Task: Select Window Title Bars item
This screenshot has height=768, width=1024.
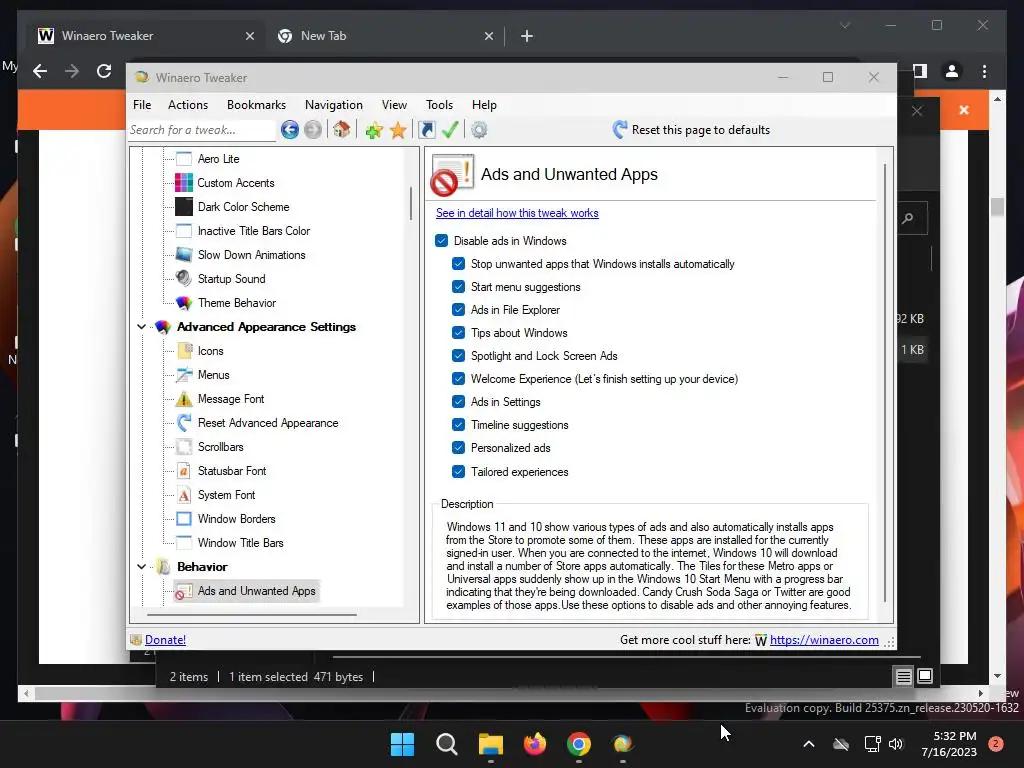Action: coord(240,543)
